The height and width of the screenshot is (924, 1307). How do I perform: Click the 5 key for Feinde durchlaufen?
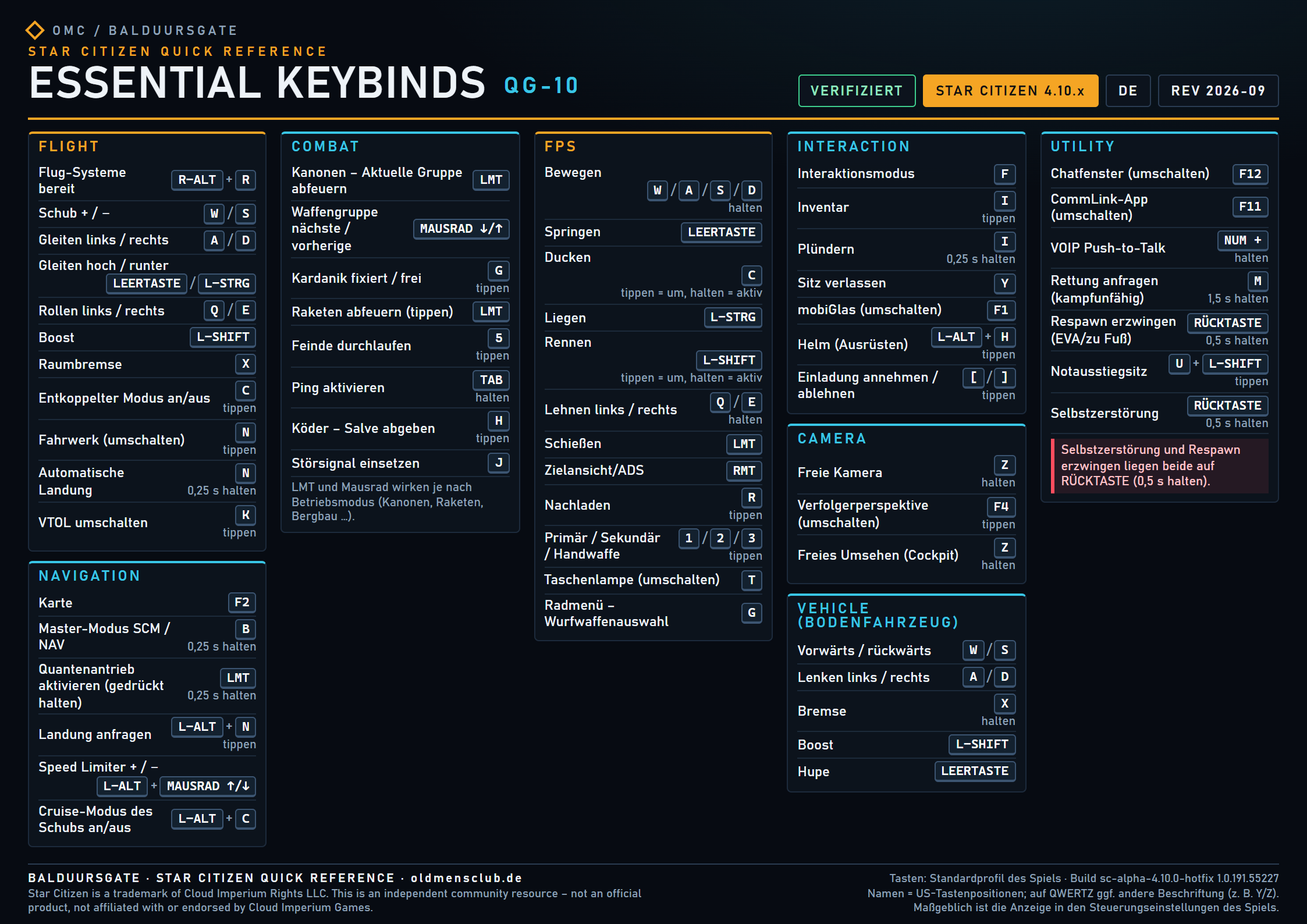(499, 338)
